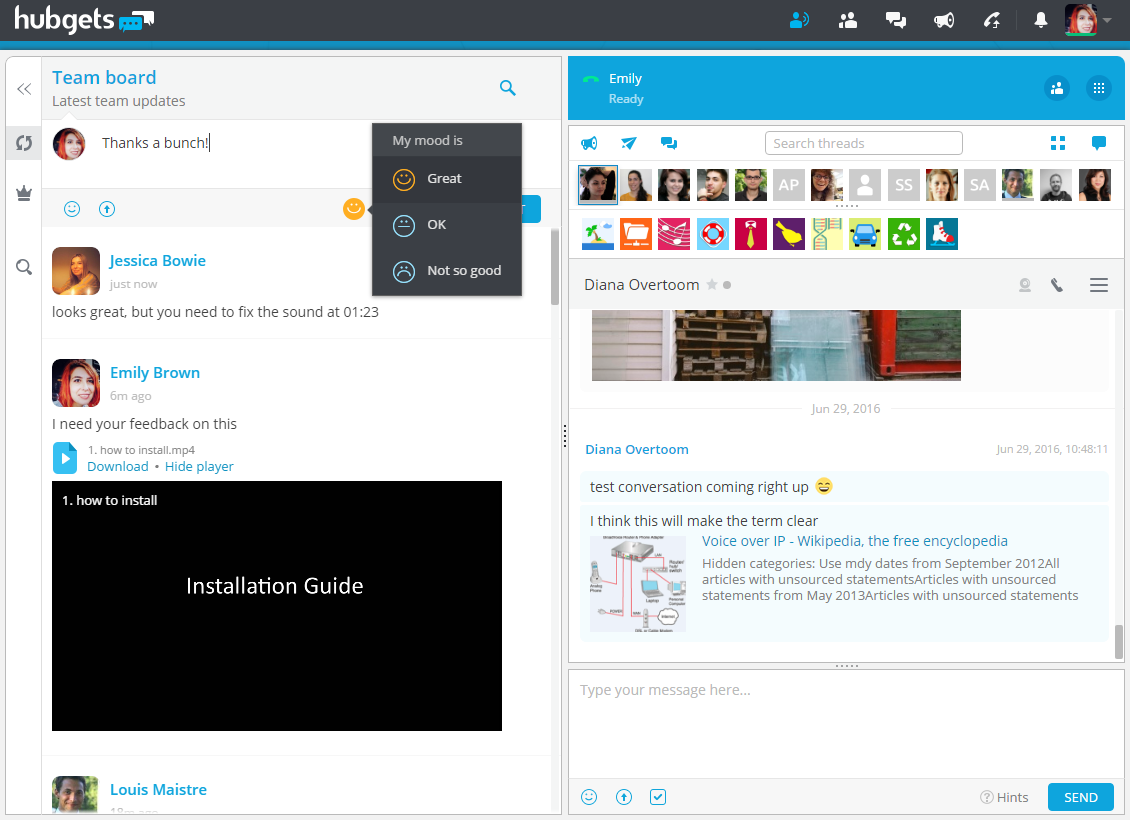The height and width of the screenshot is (820, 1130).
Task: Click the Search threads input field
Action: tap(863, 143)
